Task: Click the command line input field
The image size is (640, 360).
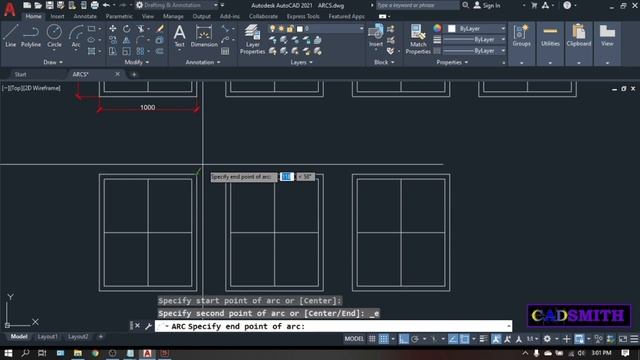Action: (333, 326)
